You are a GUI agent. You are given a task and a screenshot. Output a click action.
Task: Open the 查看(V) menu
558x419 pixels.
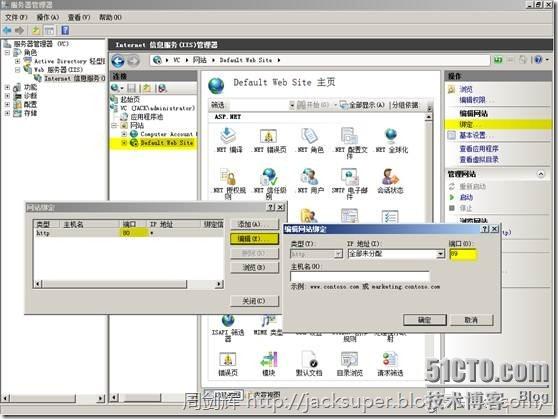(x=79, y=17)
